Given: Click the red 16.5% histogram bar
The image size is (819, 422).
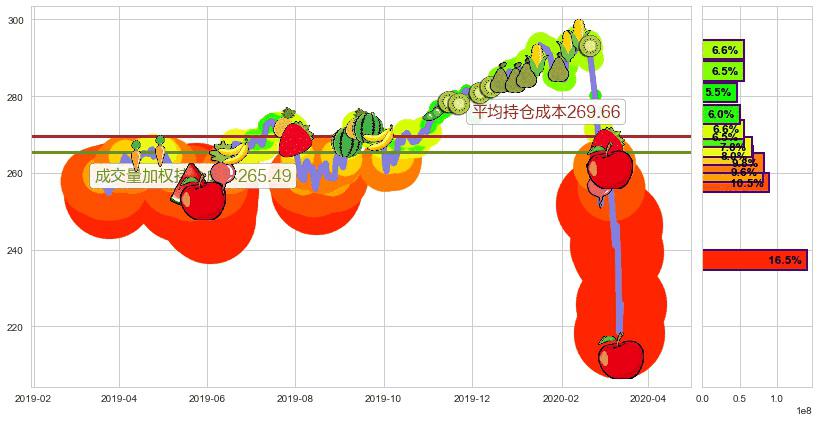Looking at the screenshot, I should click(x=754, y=260).
